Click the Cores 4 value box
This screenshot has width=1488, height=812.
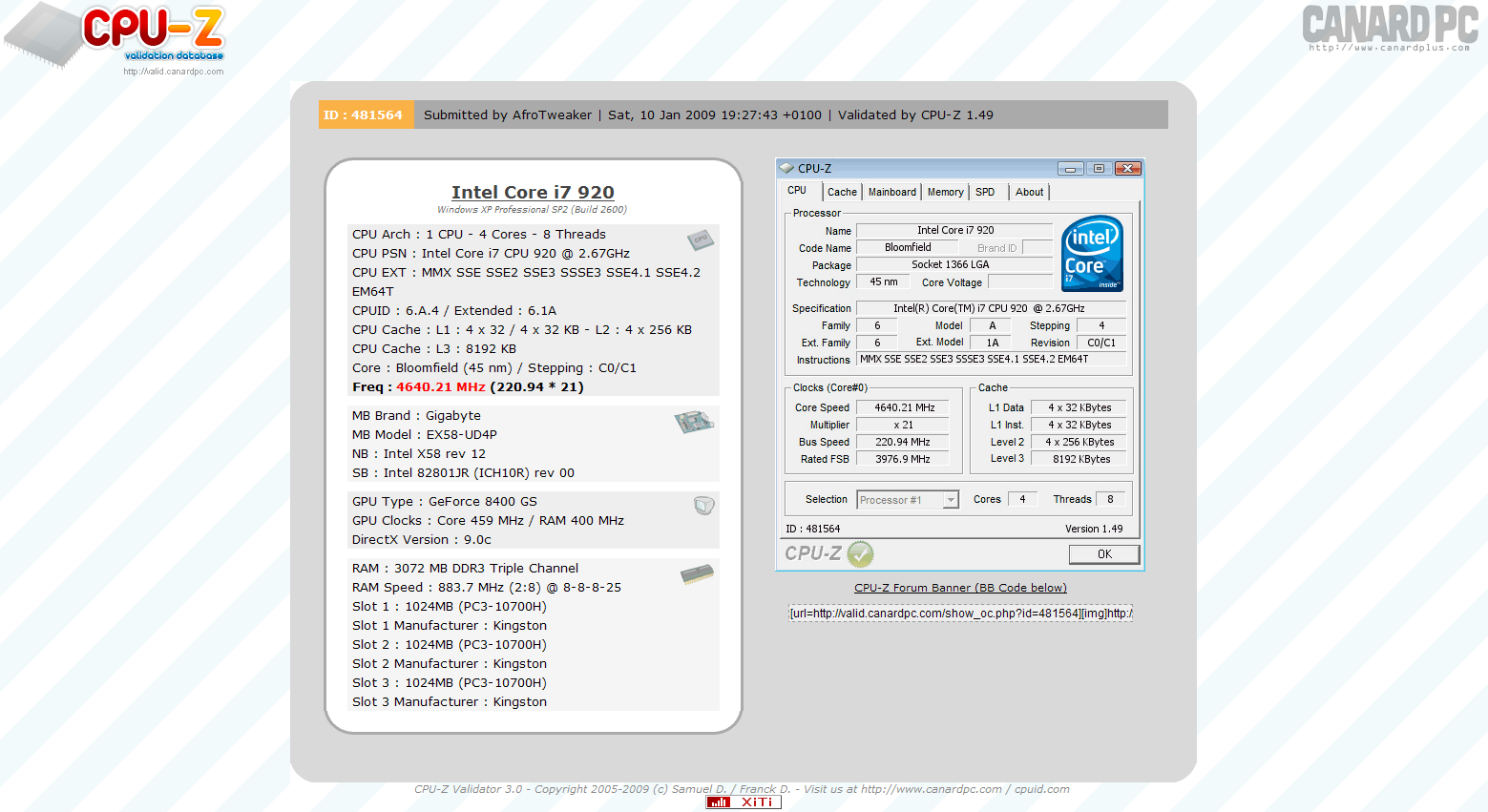[x=1023, y=499]
